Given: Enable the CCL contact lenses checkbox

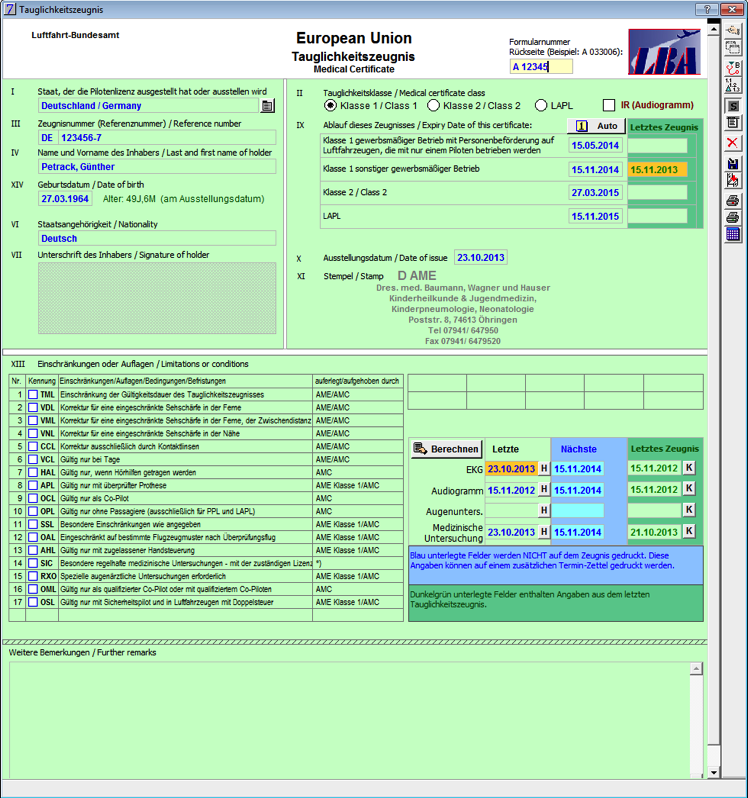Looking at the screenshot, I should click(33, 446).
